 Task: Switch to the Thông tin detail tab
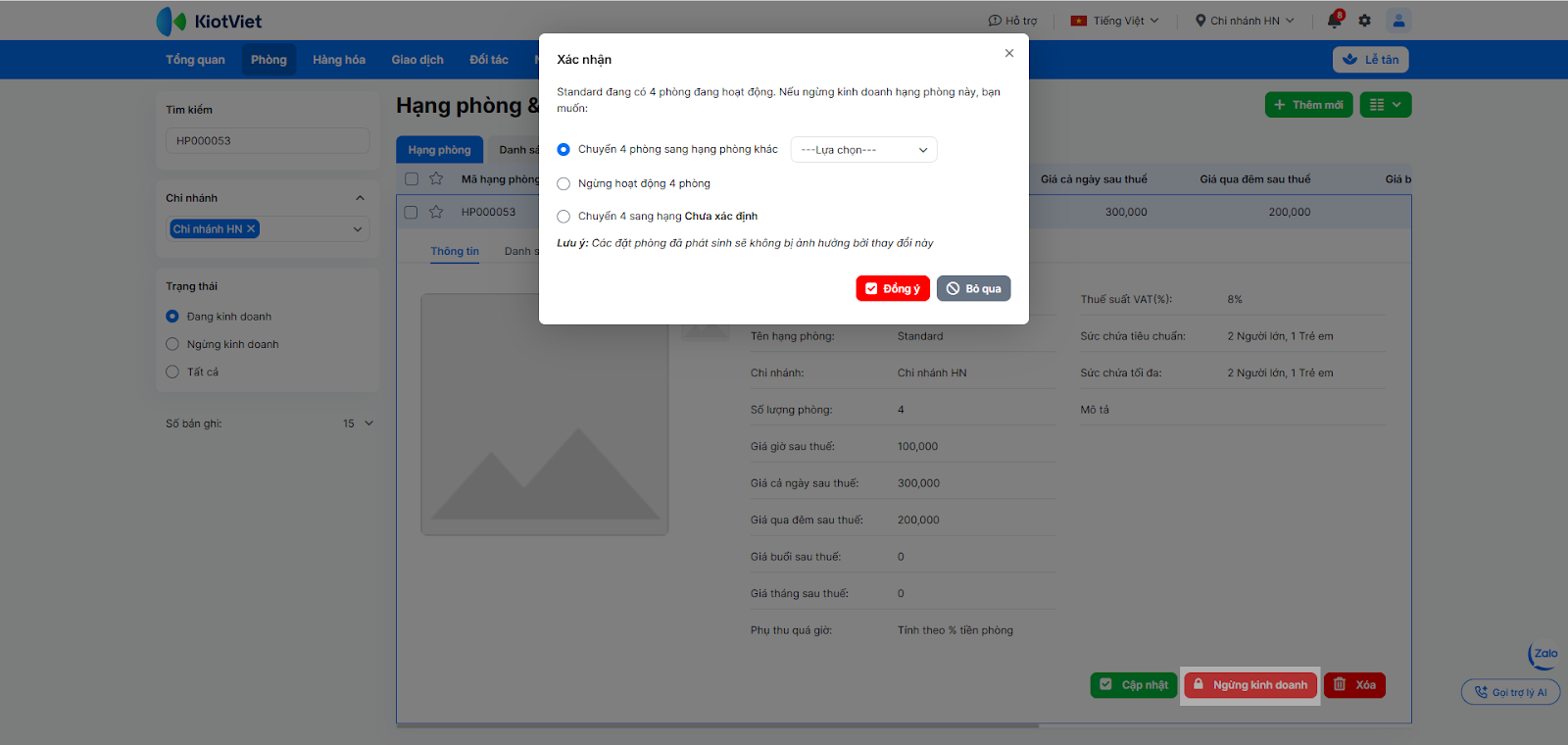point(455,252)
